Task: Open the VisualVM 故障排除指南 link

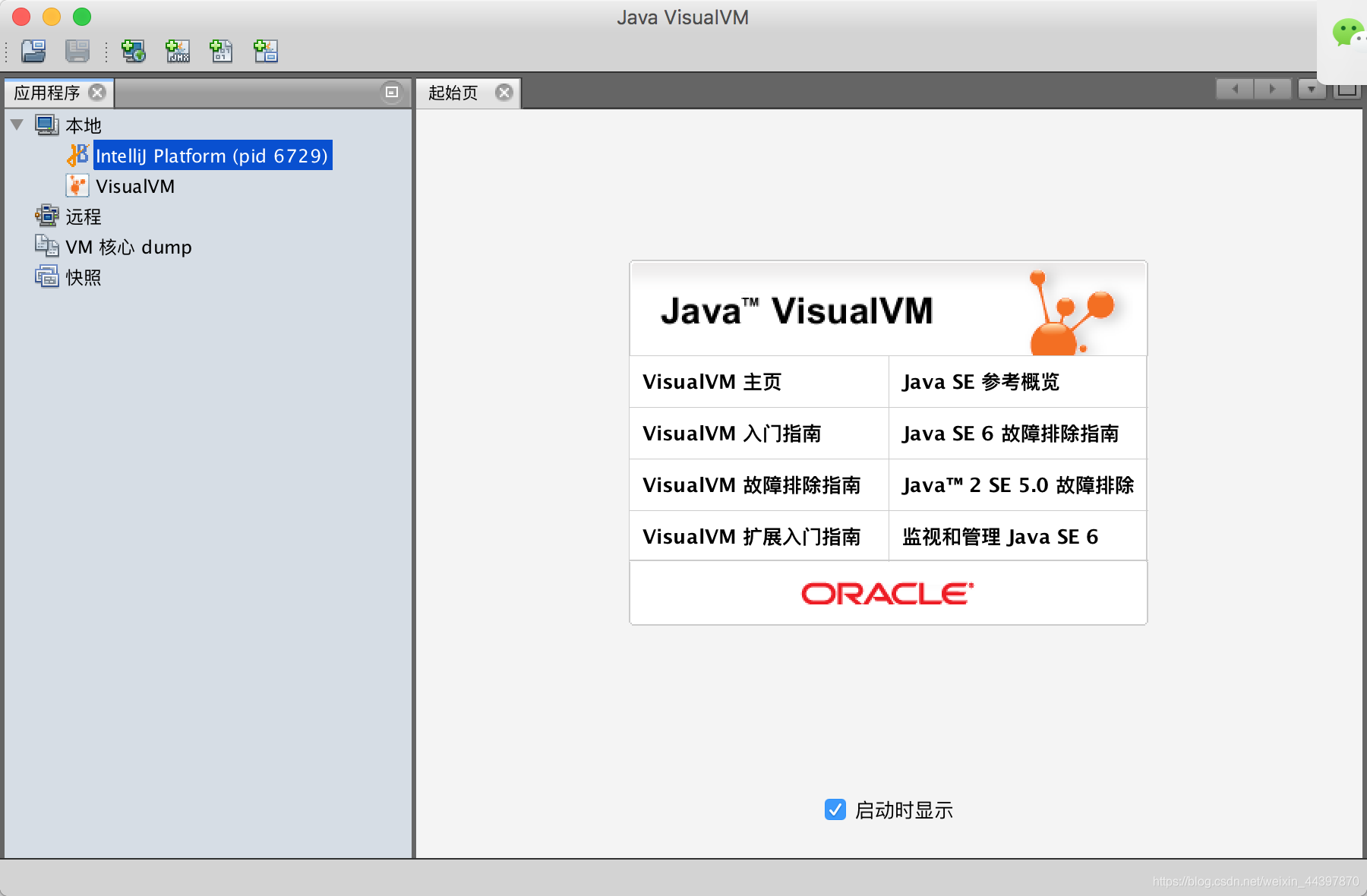Action: pyautogui.click(x=752, y=485)
